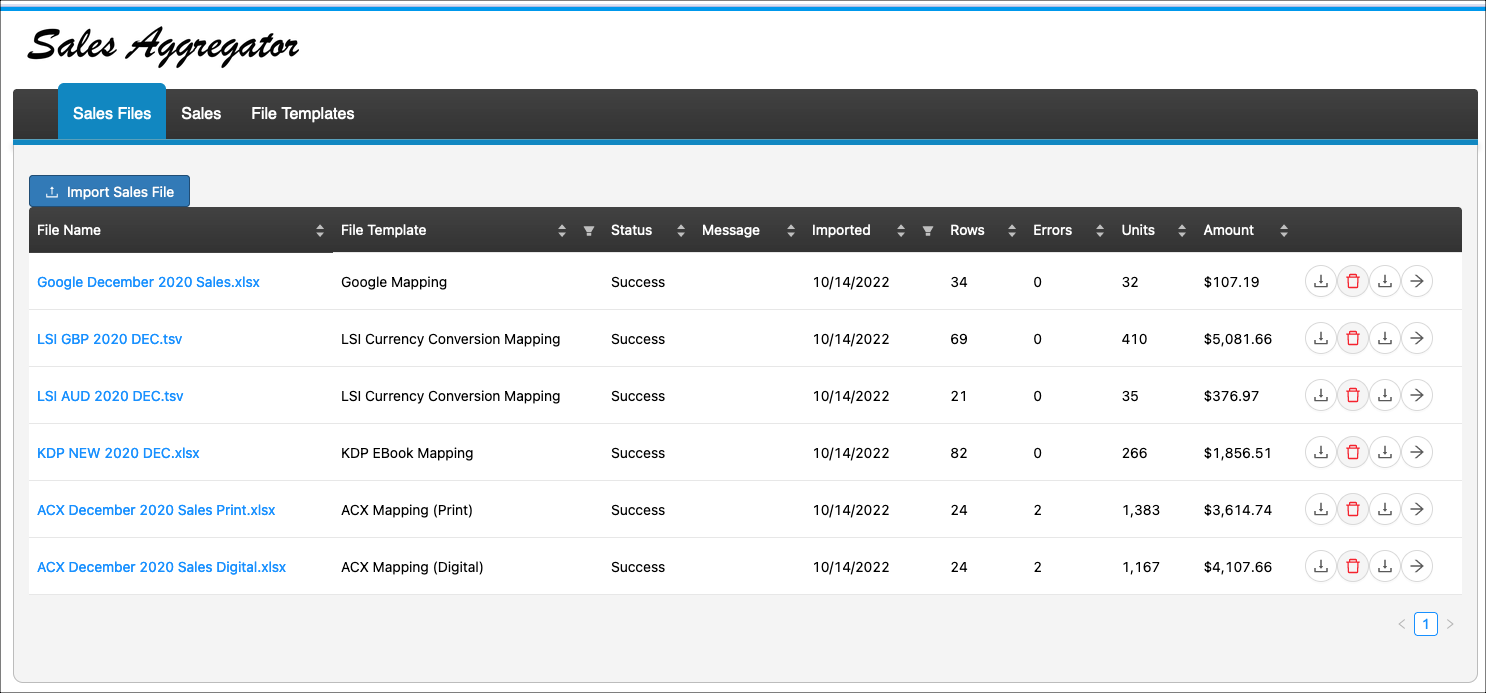This screenshot has width=1486, height=693.
Task: Click the "$107.19" amount cell
Action: (x=1232, y=282)
